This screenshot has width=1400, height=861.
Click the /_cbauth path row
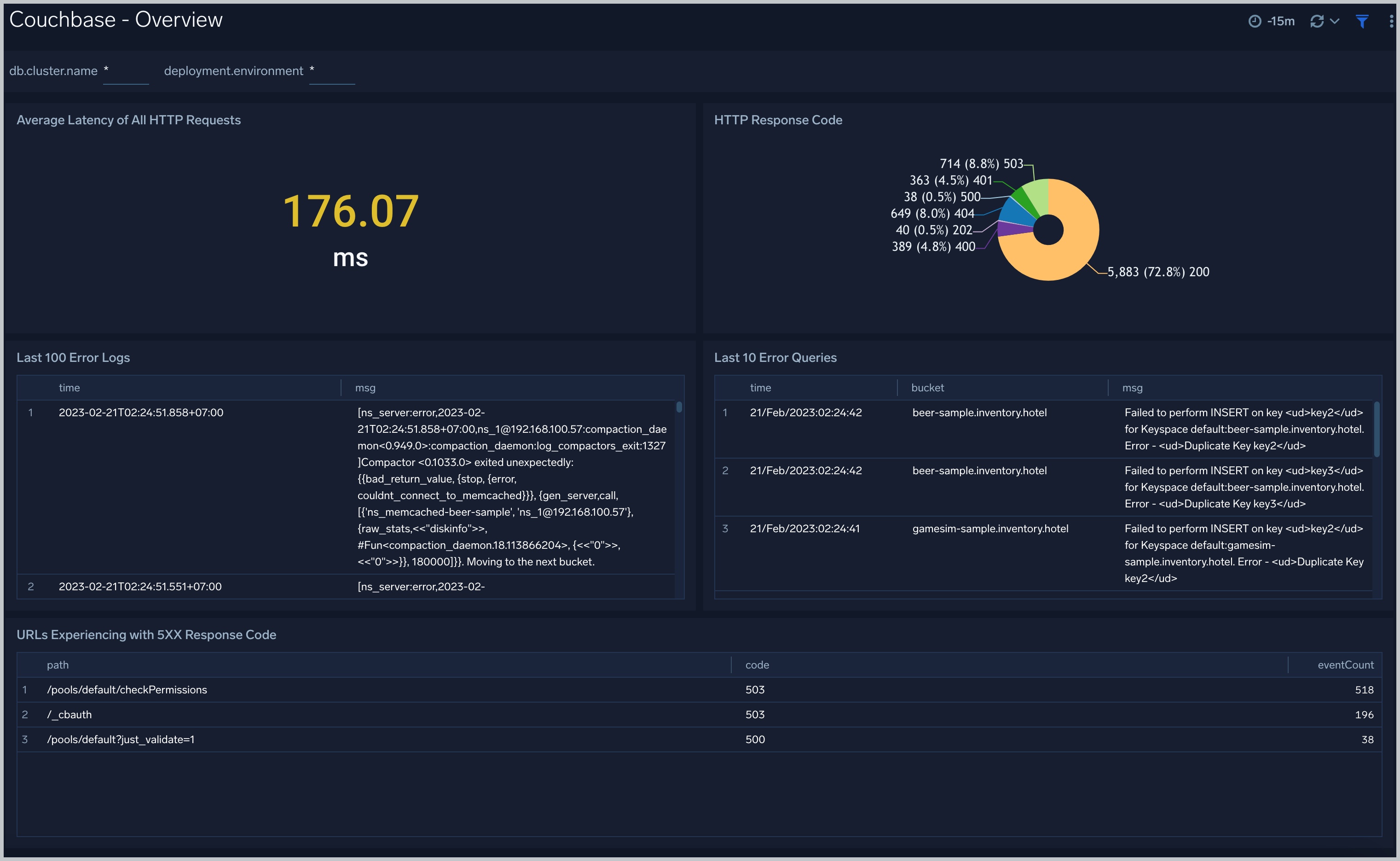700,715
